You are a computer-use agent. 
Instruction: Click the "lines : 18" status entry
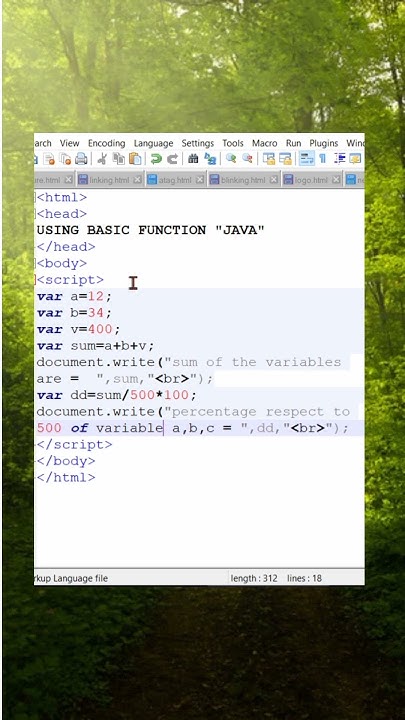(304, 578)
